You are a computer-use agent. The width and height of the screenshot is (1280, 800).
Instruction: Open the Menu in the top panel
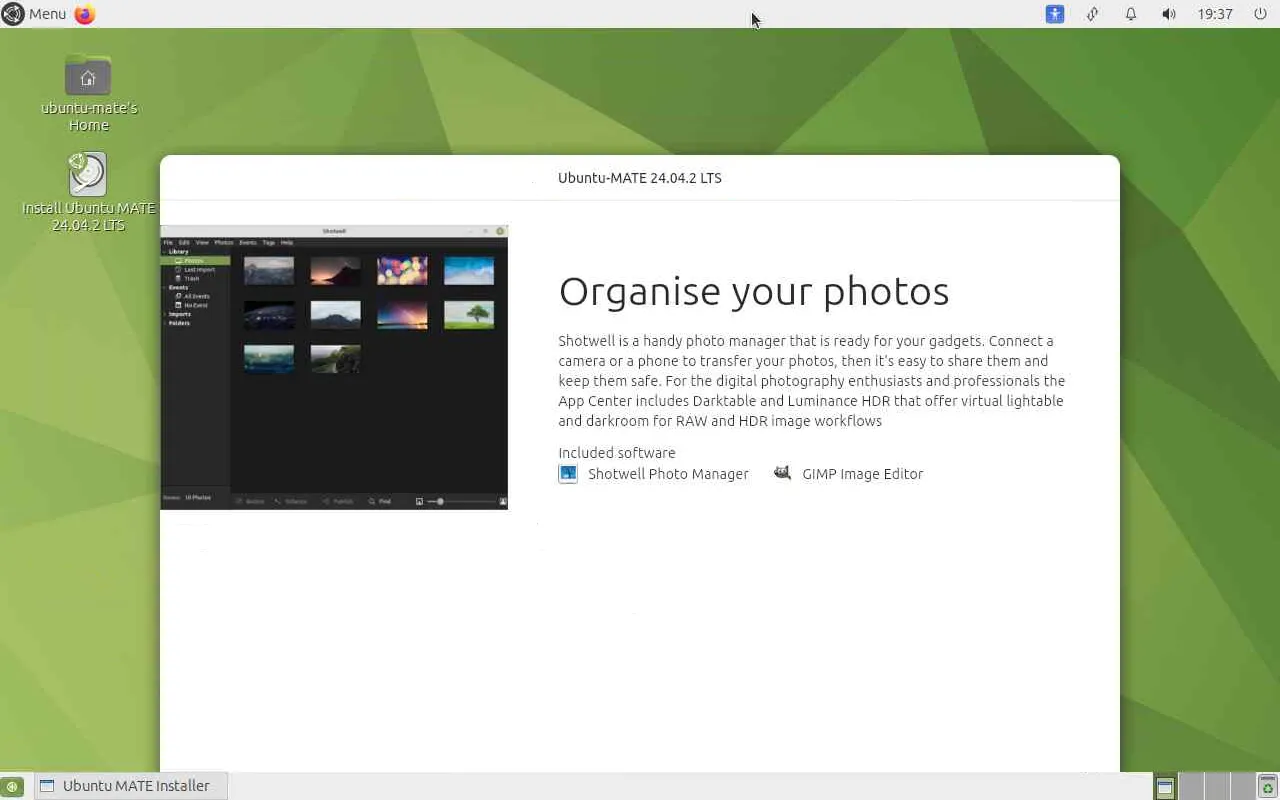click(34, 14)
